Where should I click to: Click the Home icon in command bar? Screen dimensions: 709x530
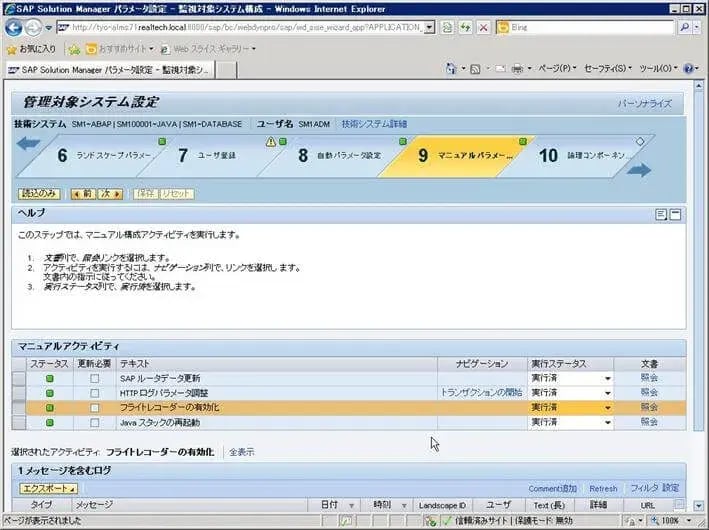click(x=451, y=69)
